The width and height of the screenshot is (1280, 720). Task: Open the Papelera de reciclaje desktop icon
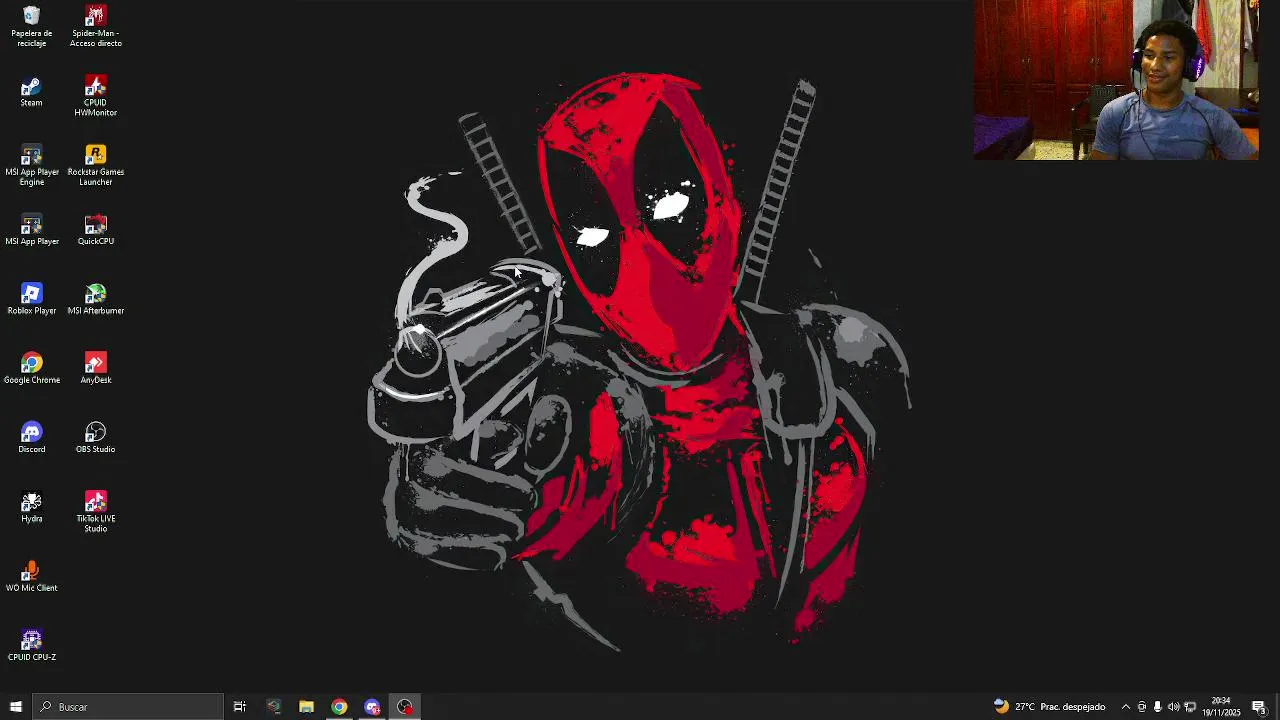31,26
